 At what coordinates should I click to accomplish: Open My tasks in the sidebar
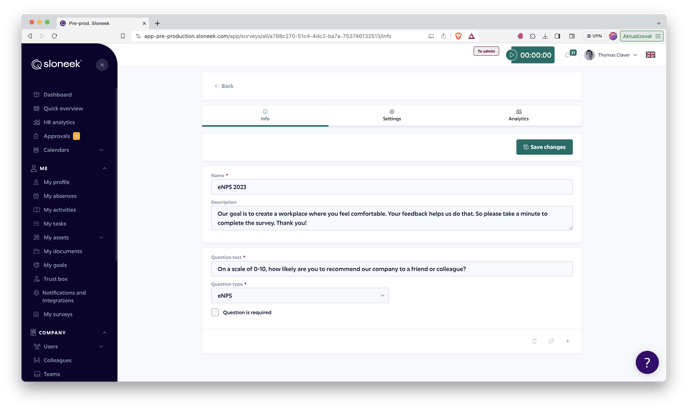point(54,224)
